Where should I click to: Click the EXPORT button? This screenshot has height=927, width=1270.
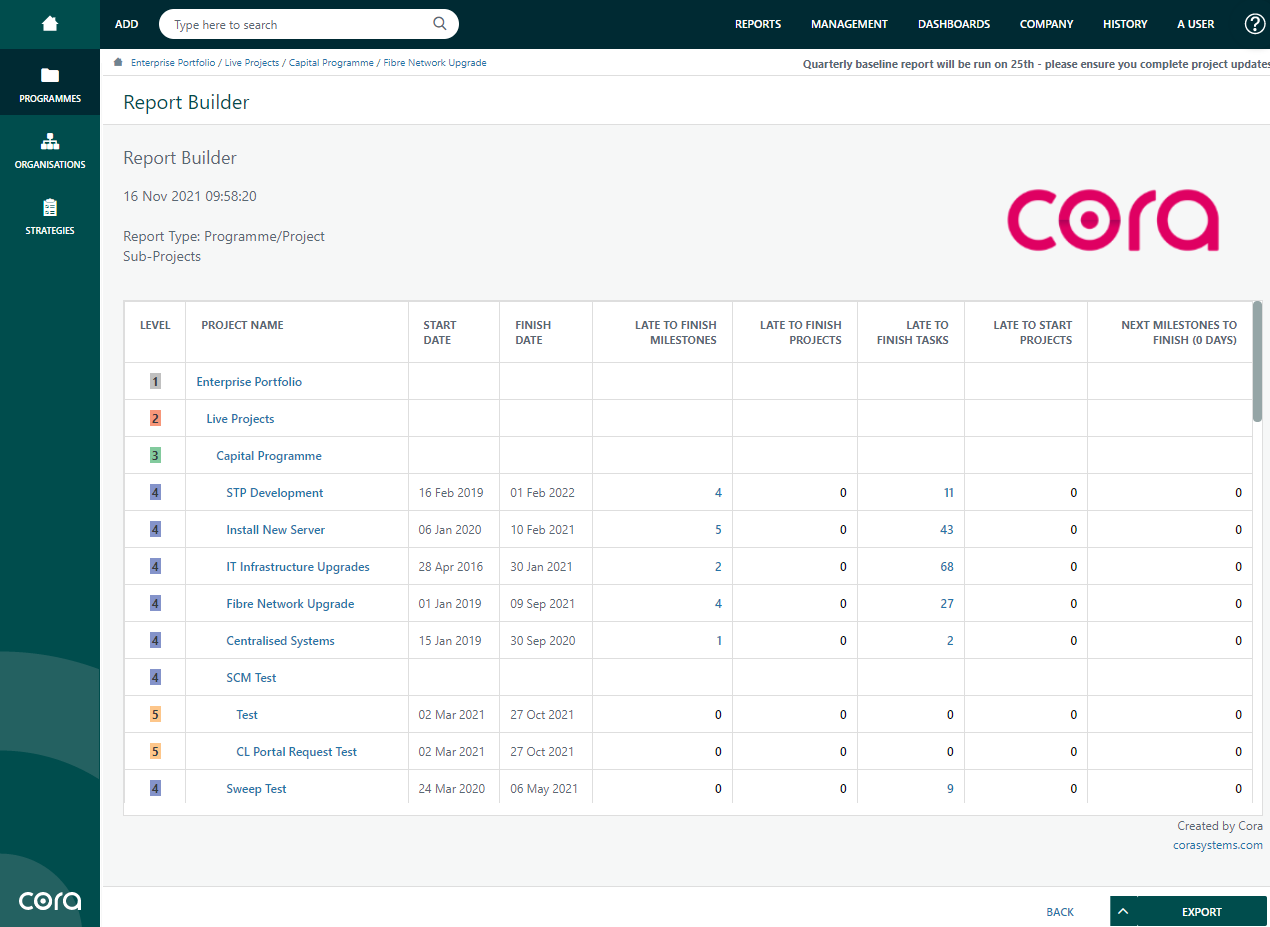tap(1202, 911)
